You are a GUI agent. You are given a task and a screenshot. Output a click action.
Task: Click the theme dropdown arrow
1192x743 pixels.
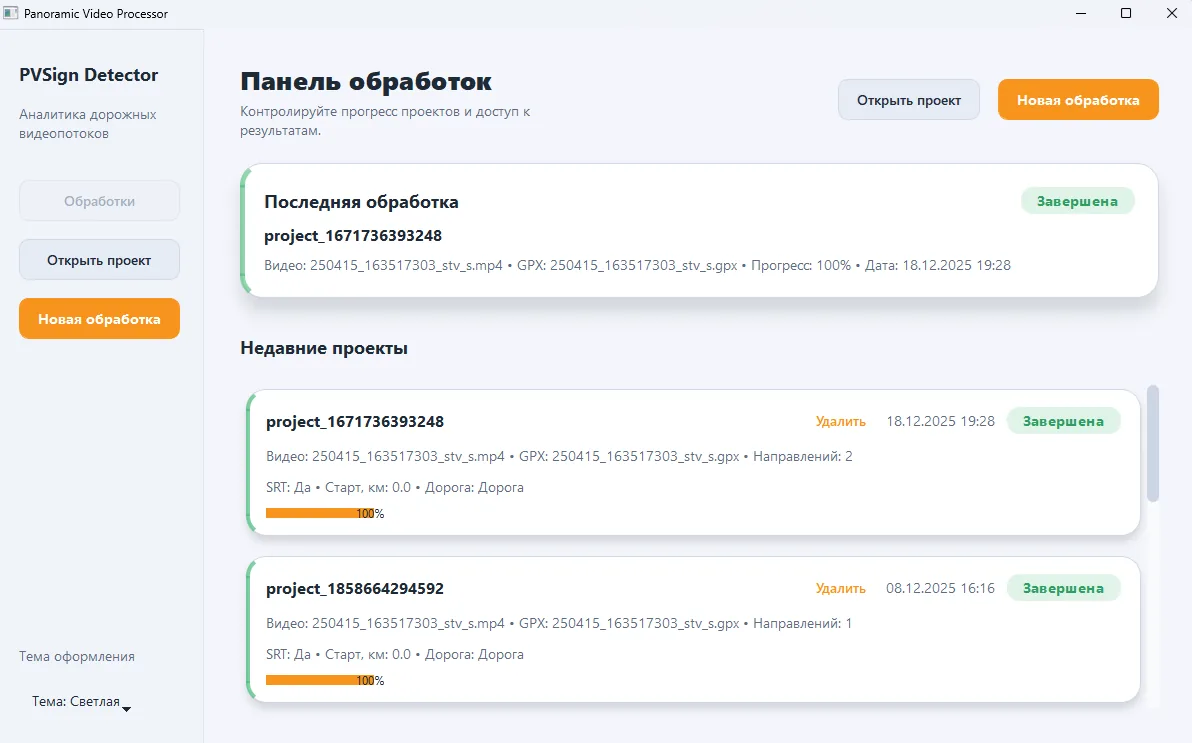(127, 709)
